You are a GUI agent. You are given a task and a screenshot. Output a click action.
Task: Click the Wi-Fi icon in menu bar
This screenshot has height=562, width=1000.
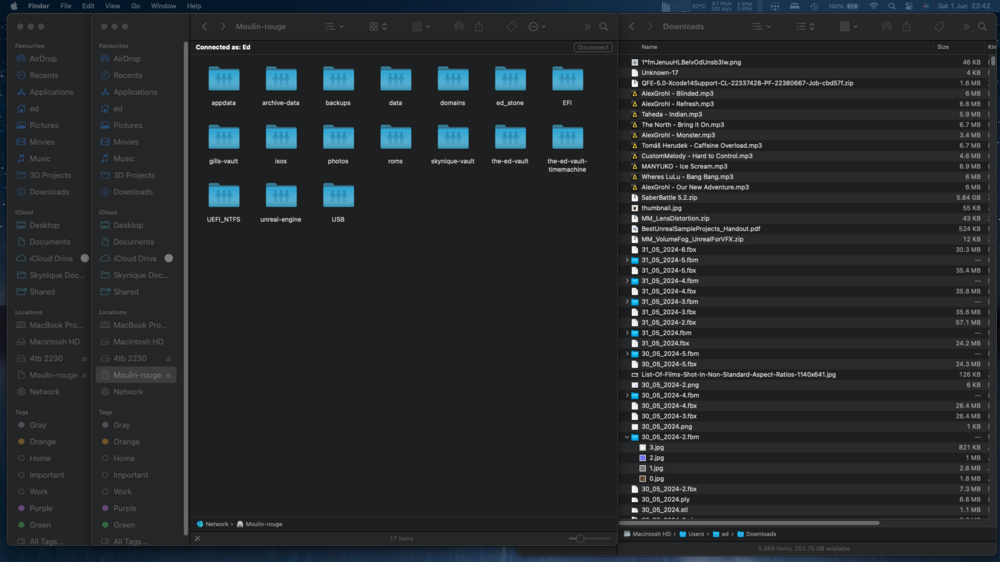pyautogui.click(x=874, y=6)
